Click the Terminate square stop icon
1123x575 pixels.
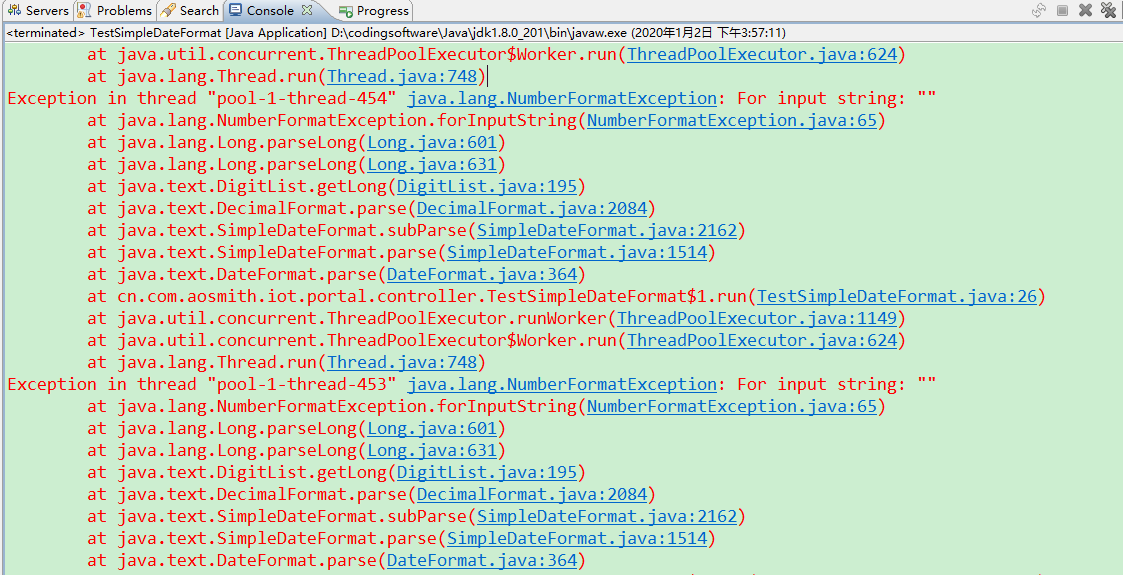(1063, 10)
